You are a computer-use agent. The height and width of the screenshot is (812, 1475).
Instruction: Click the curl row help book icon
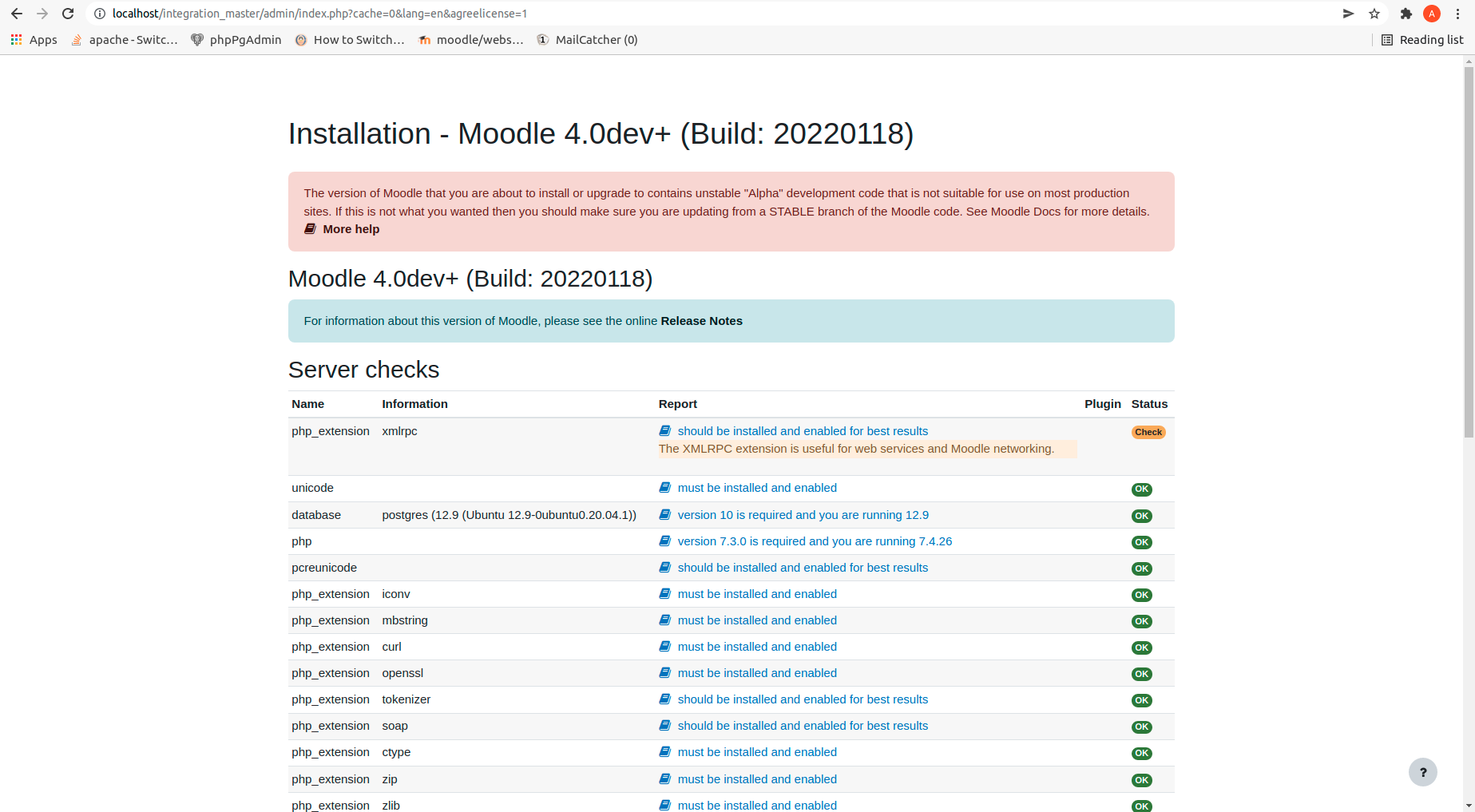click(664, 647)
